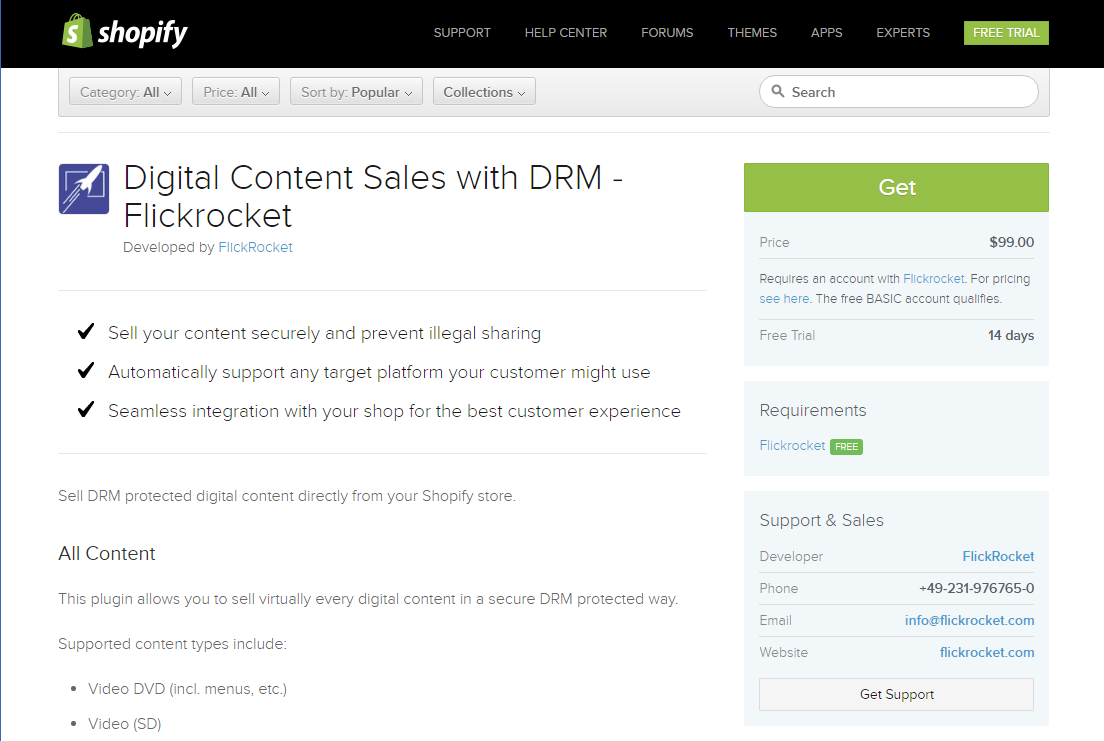Open the Themes navigation item

[752, 33]
